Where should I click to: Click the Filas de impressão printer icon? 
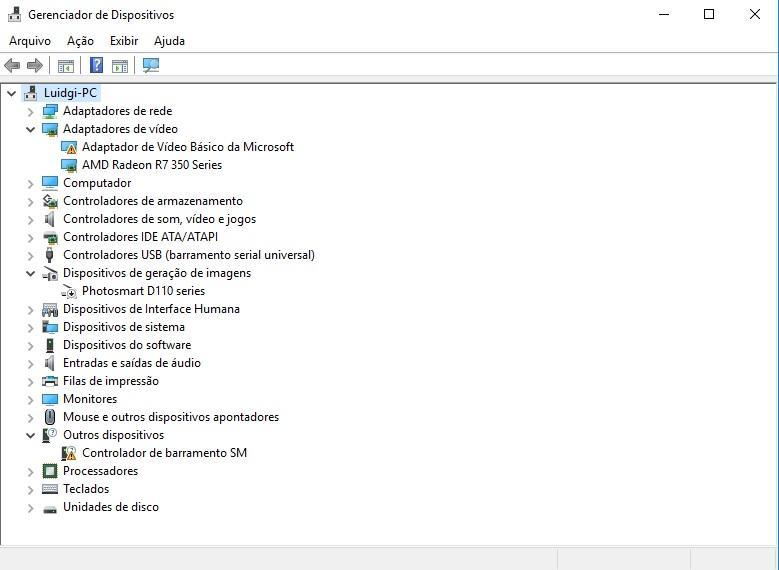[x=50, y=381]
